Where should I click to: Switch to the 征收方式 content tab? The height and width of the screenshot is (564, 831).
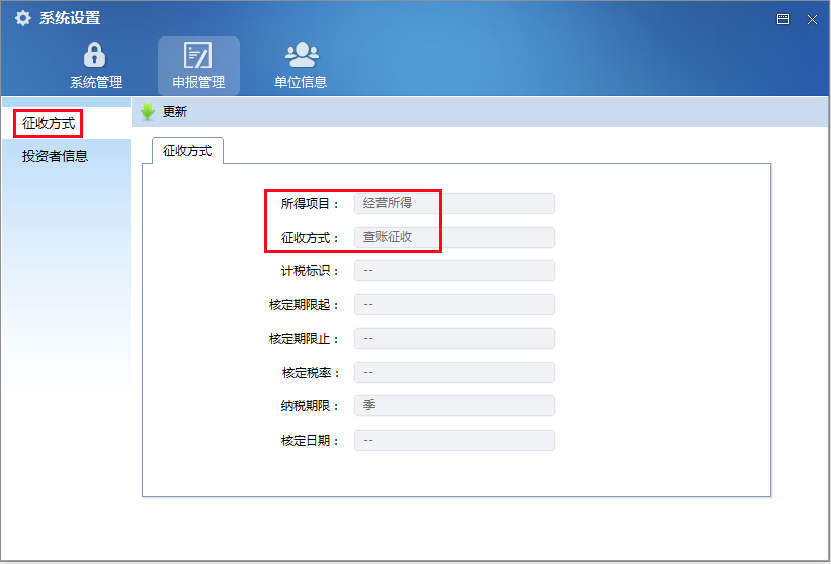click(x=188, y=151)
